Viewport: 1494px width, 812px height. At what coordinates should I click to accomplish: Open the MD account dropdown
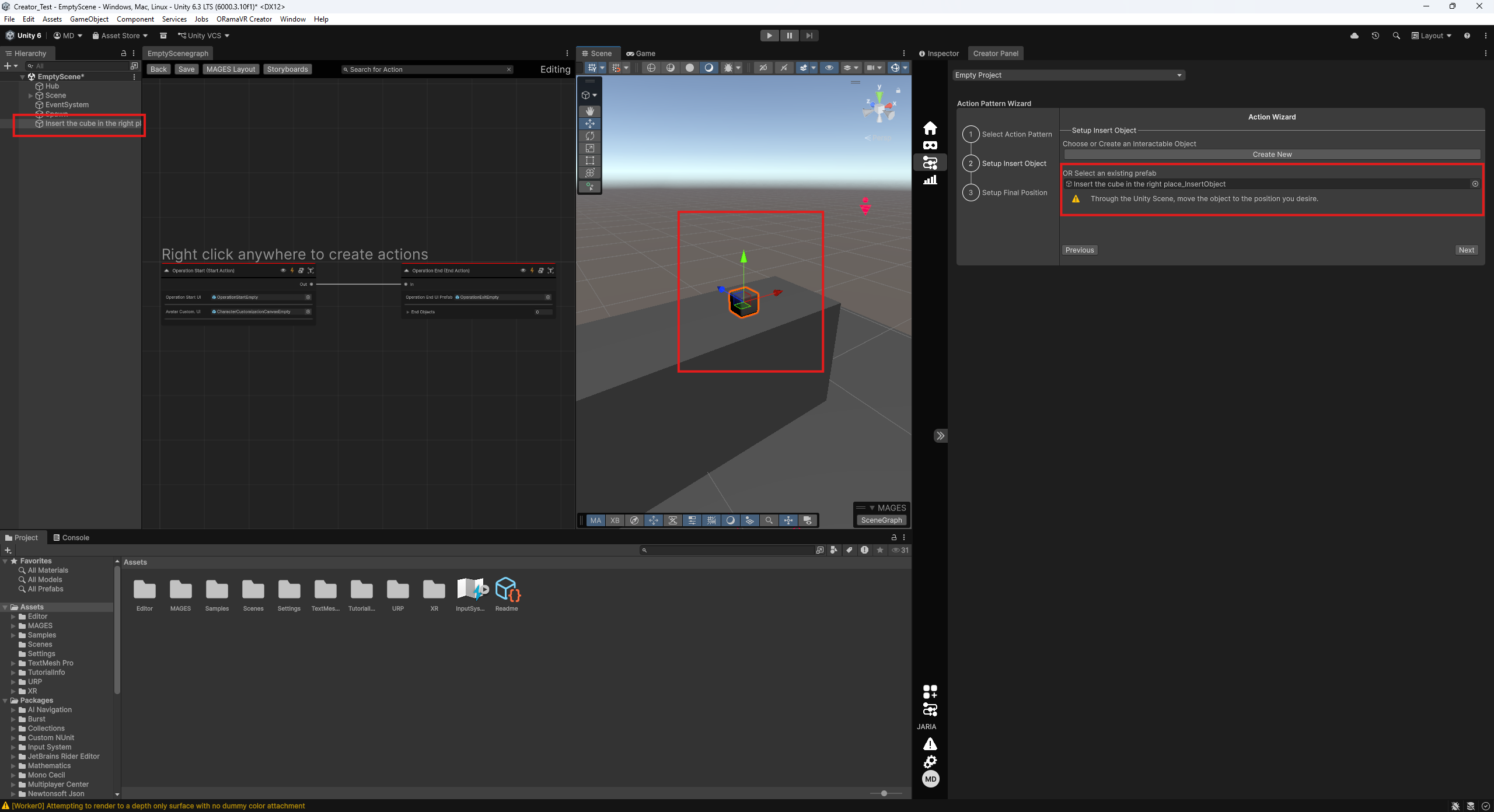coord(68,36)
